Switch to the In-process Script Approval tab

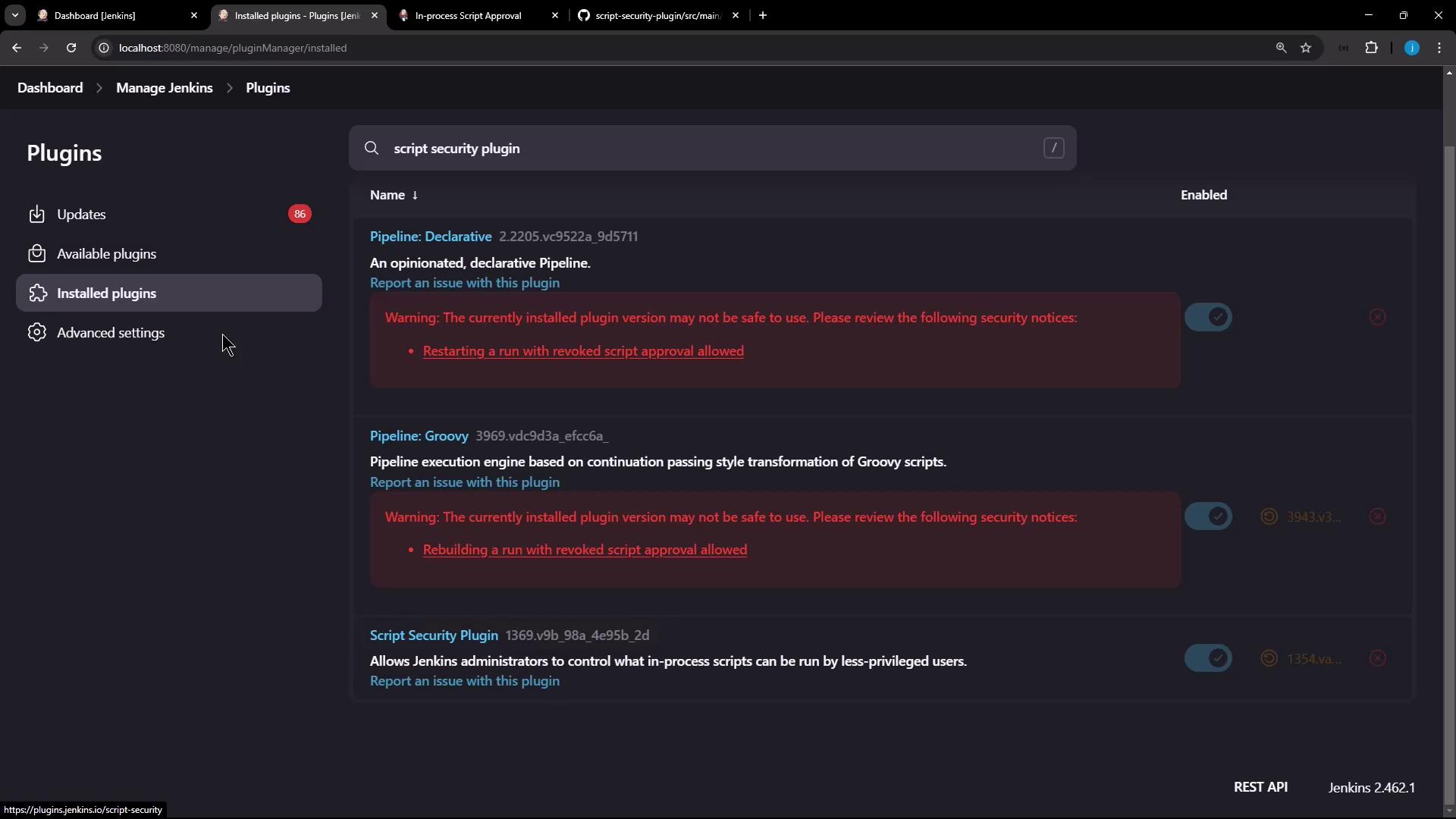click(468, 15)
